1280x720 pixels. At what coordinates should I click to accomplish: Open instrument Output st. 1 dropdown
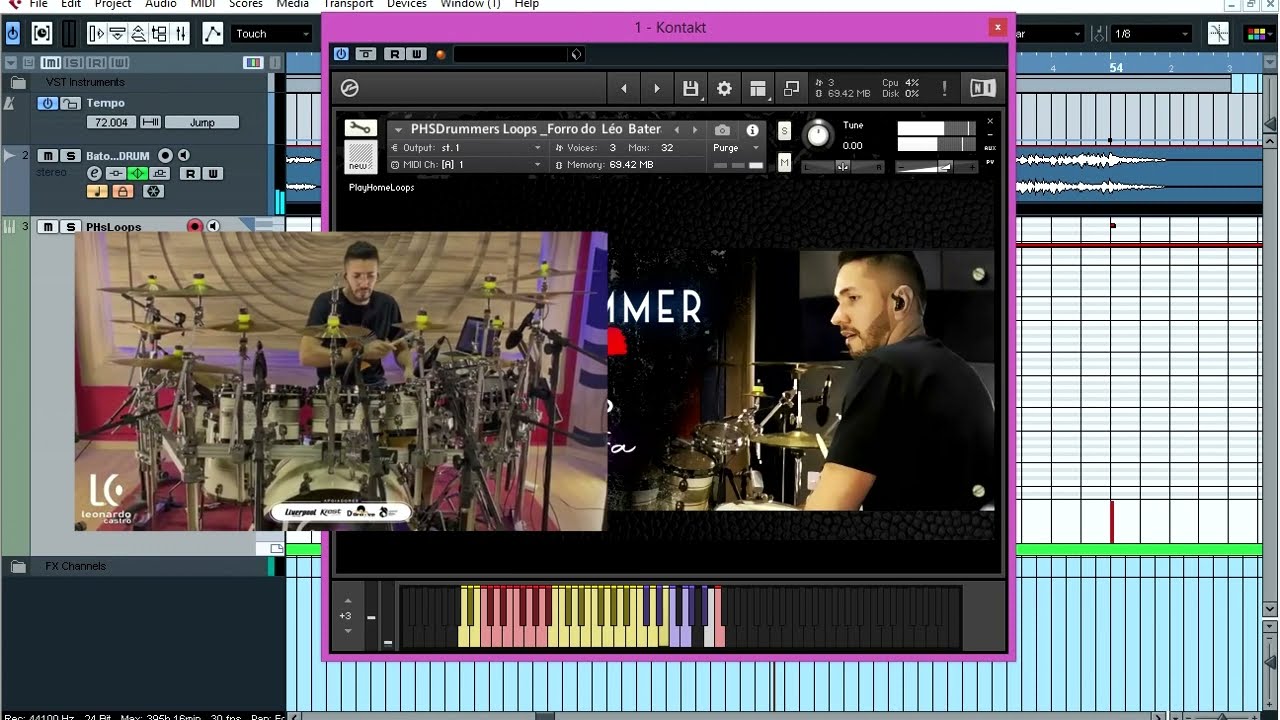click(465, 147)
